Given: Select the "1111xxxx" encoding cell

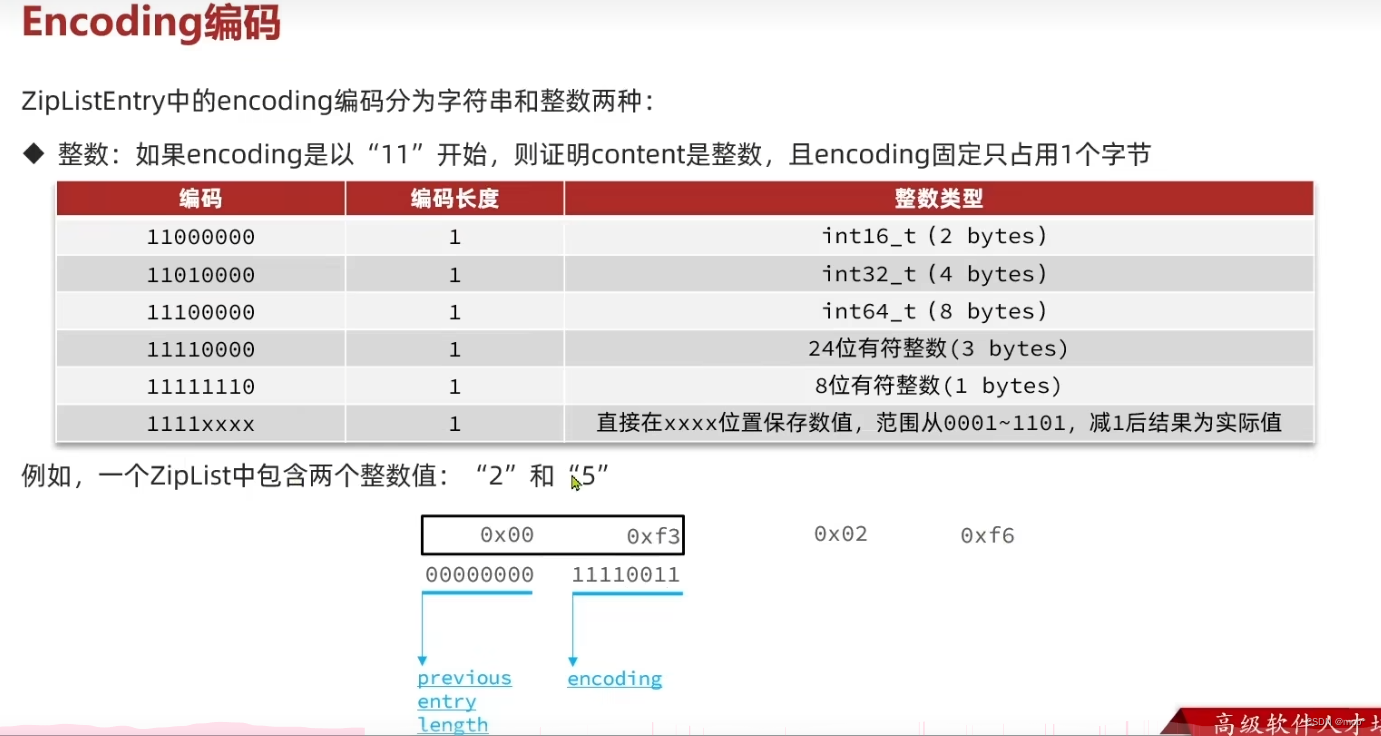Looking at the screenshot, I should pyautogui.click(x=200, y=424).
